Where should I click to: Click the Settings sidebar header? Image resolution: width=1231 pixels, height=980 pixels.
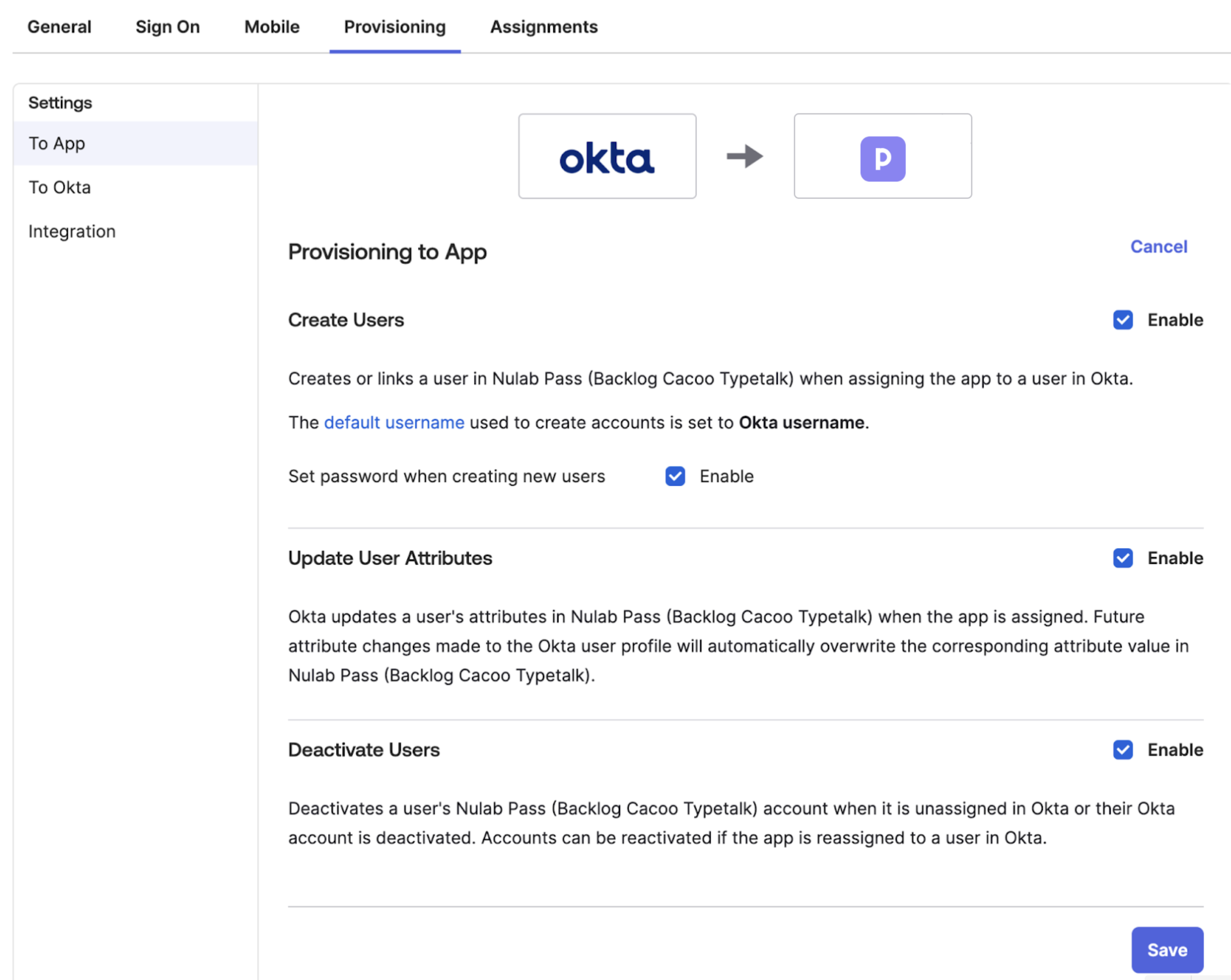(x=60, y=103)
